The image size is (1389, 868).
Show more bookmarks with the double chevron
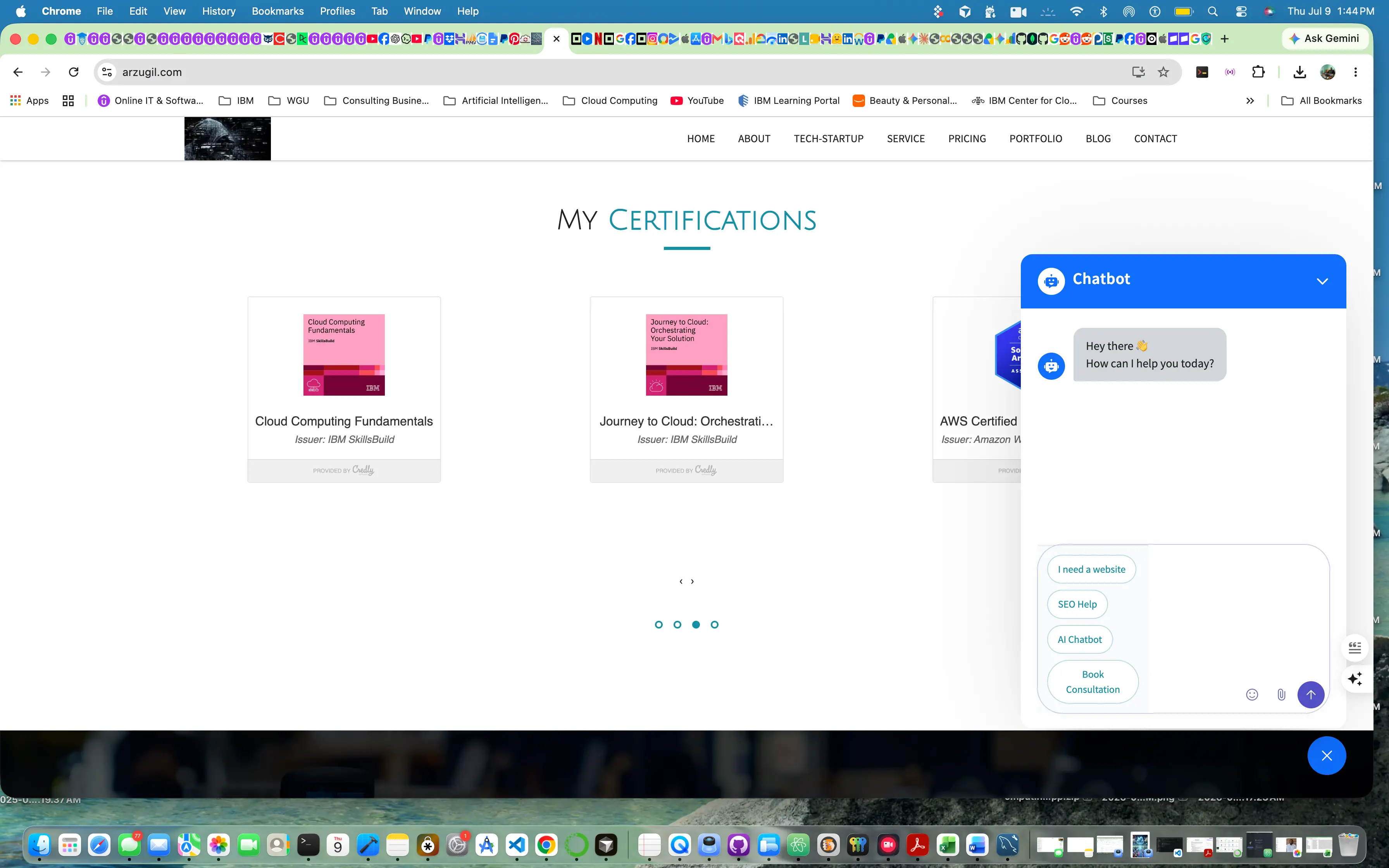[1249, 100]
